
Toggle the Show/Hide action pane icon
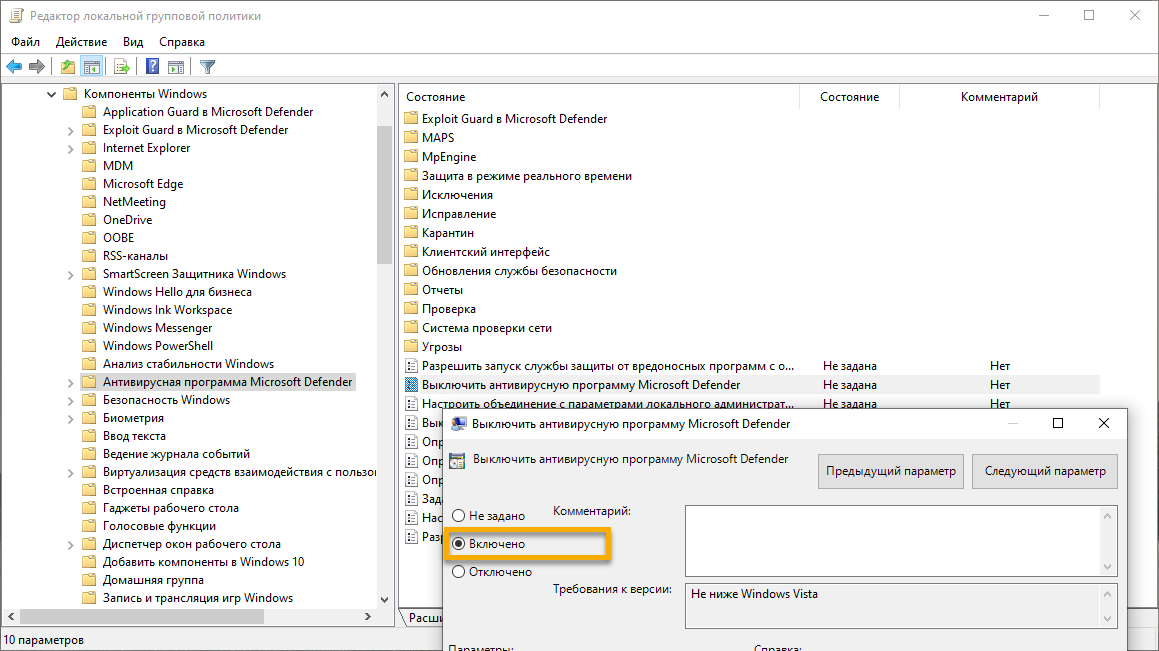point(176,66)
